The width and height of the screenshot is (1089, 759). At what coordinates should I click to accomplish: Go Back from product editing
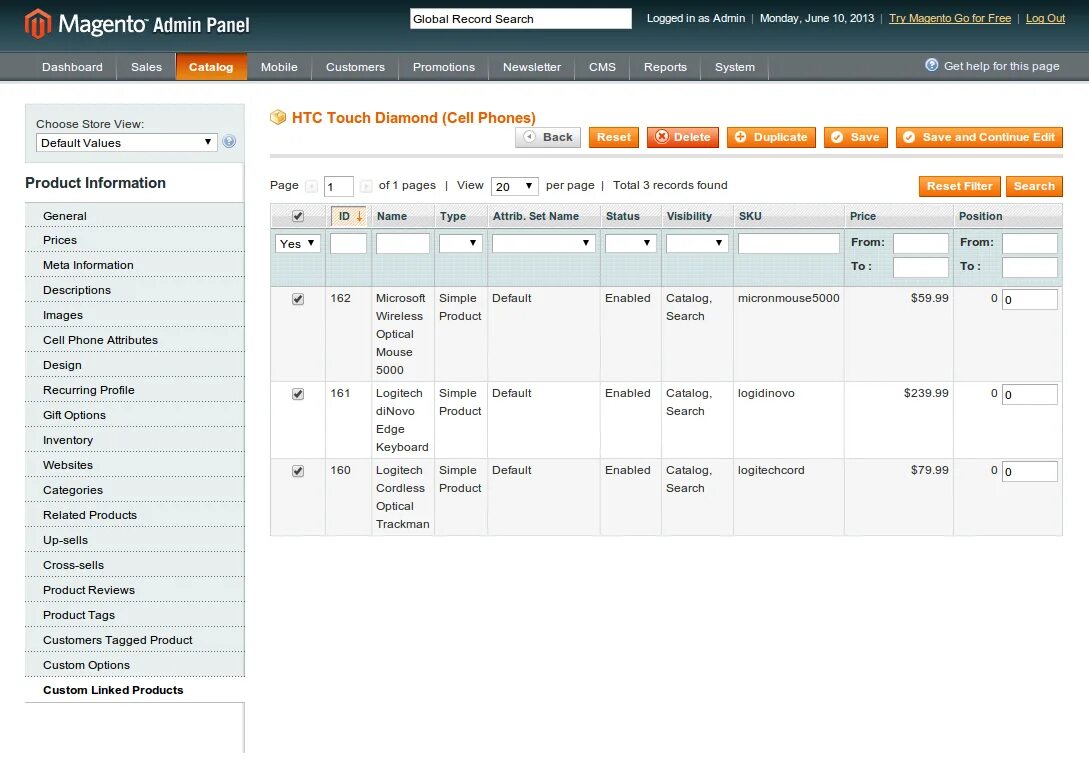547,137
